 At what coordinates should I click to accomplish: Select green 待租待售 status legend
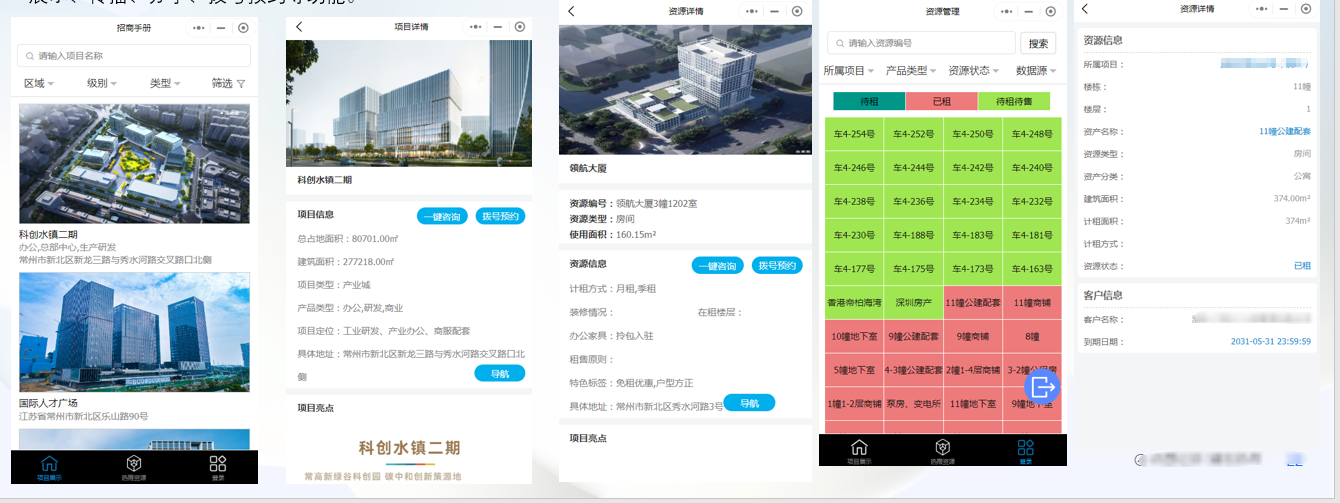click(1013, 101)
